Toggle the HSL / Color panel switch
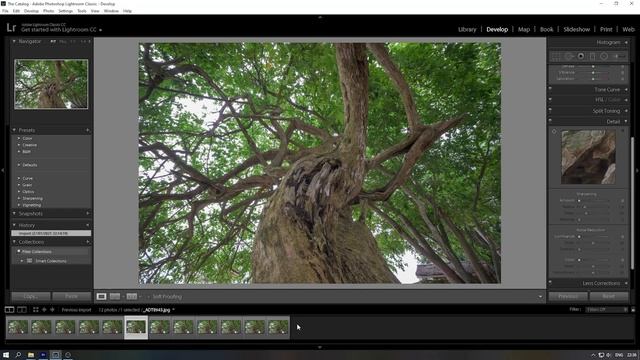Screen dimensions: 640x360 (550, 99)
